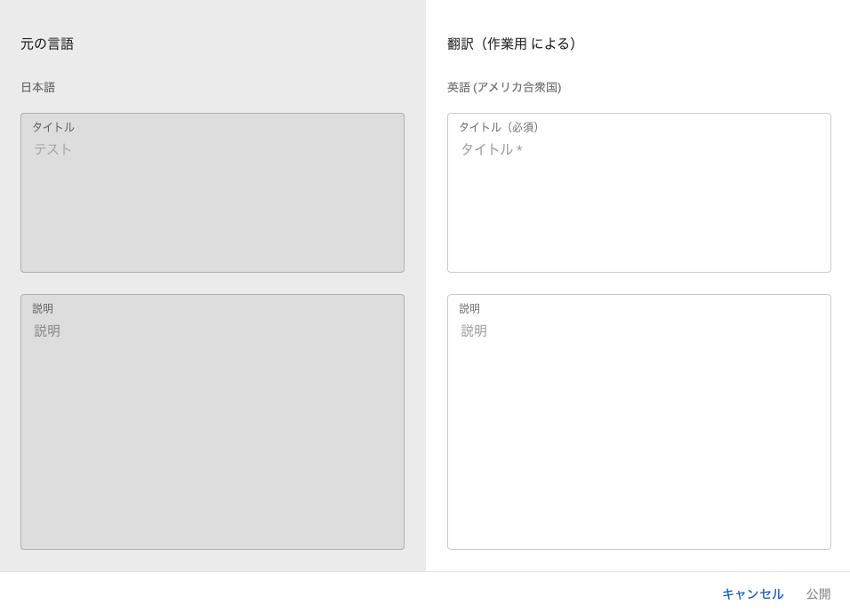Click the small 説明 label in source panel
This screenshot has width=850, height=612.
[x=43, y=309]
